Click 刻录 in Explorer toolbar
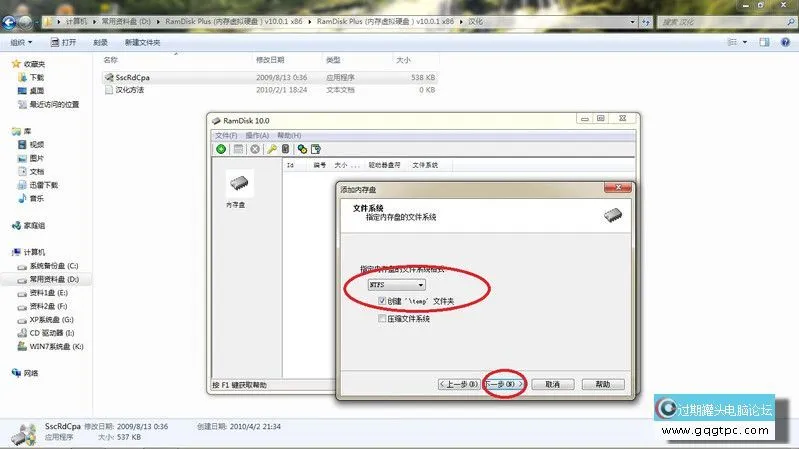Viewport: 799px width, 449px height. (x=100, y=42)
